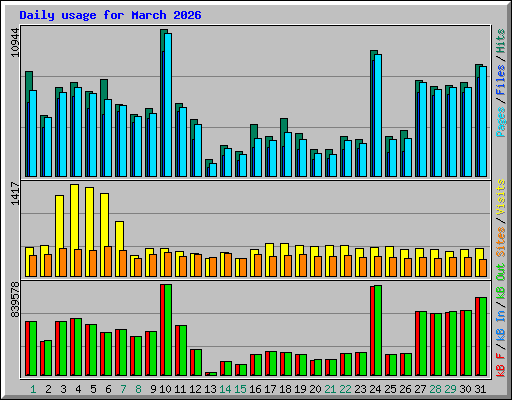Click day 7 on the x-axis
This screenshot has height=400, width=512.
click(x=123, y=389)
